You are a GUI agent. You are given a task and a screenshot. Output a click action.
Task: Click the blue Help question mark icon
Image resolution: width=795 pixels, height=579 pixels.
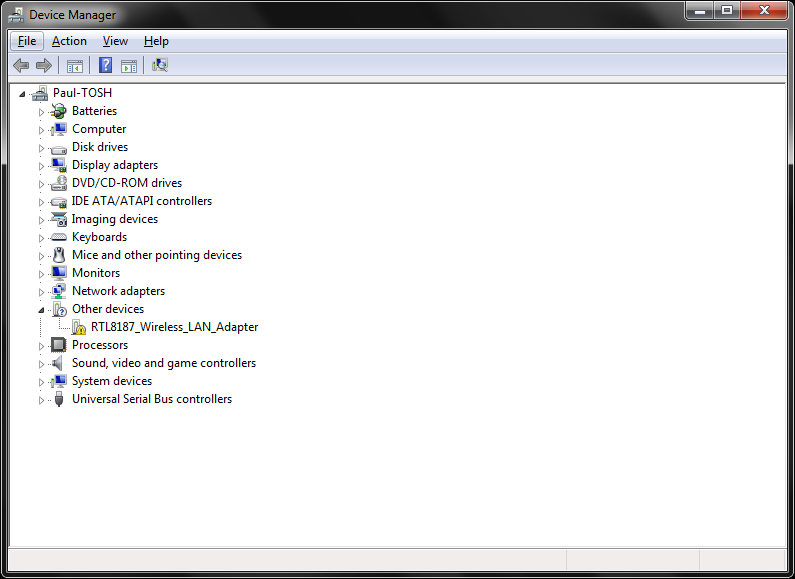point(105,66)
